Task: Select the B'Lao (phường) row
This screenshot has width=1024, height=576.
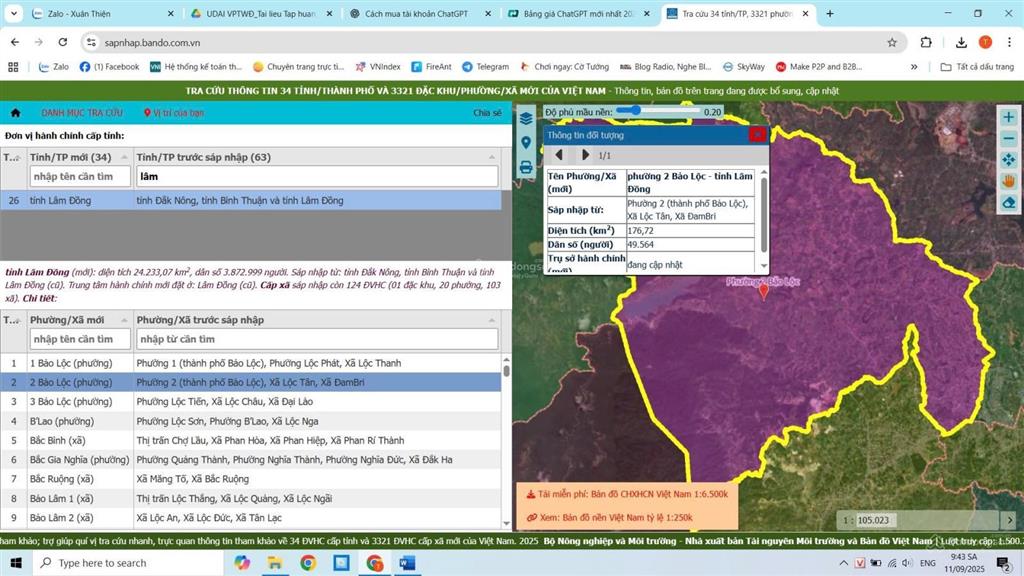Action: coord(251,421)
